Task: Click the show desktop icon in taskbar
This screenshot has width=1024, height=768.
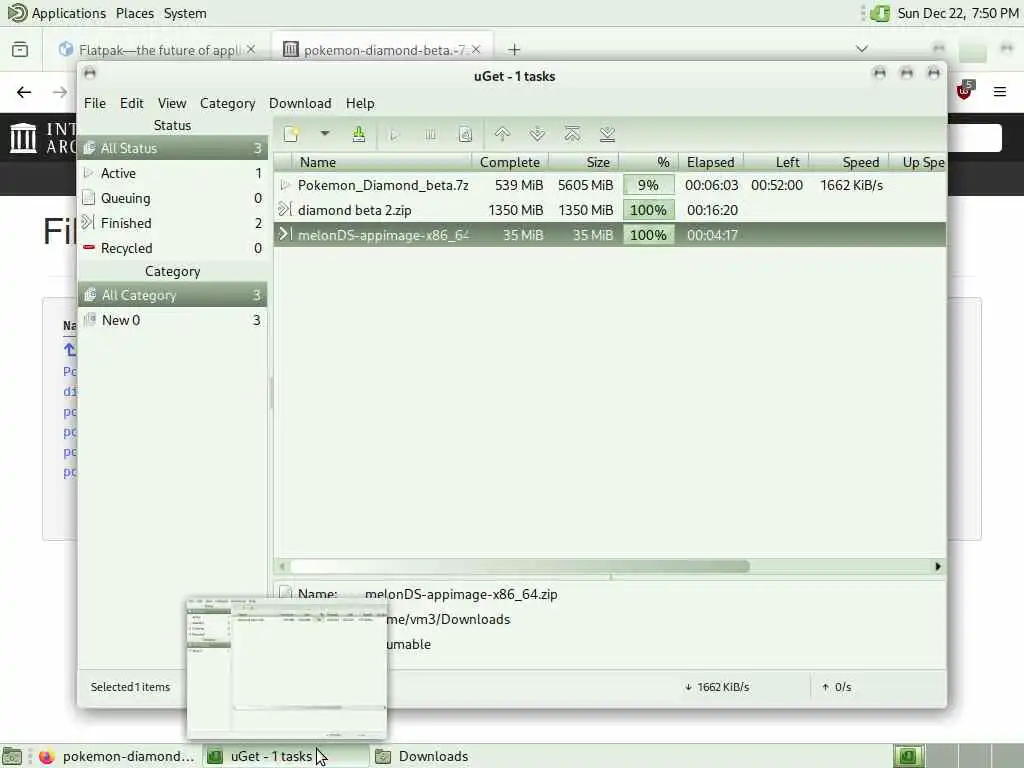Action: (12, 756)
